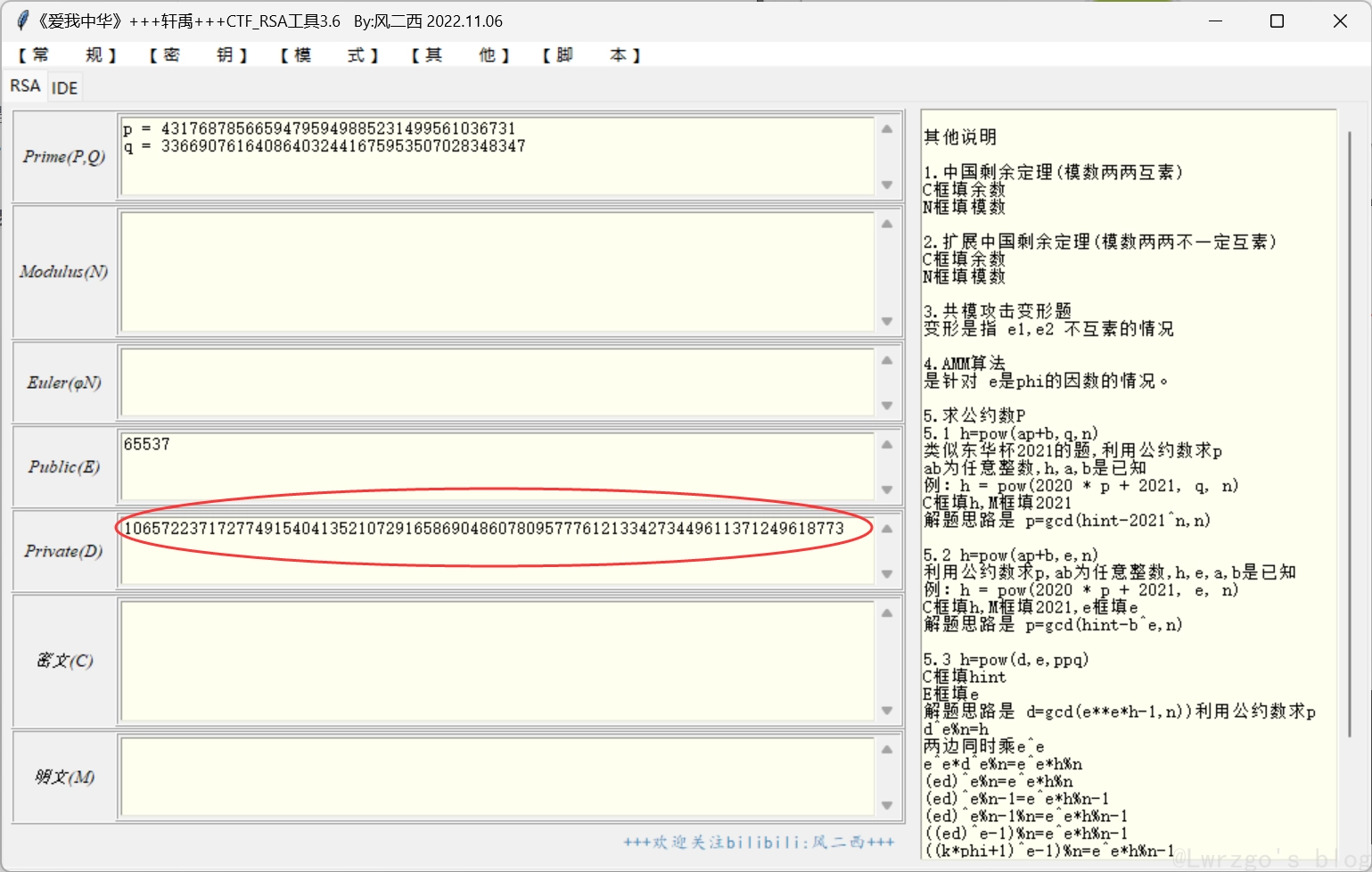Viewport: 1372px width, 872px height.
Task: Click inside the Modulus(N) text field
Action: [x=497, y=272]
